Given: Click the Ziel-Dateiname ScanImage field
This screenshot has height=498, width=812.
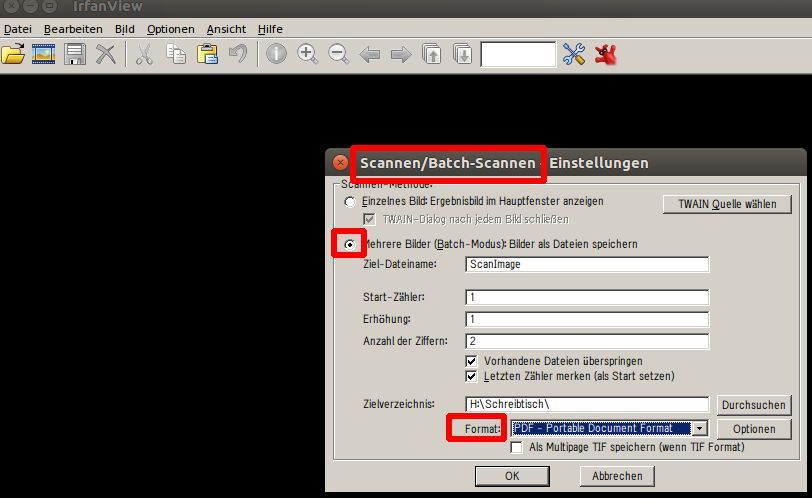Looking at the screenshot, I should 587,264.
